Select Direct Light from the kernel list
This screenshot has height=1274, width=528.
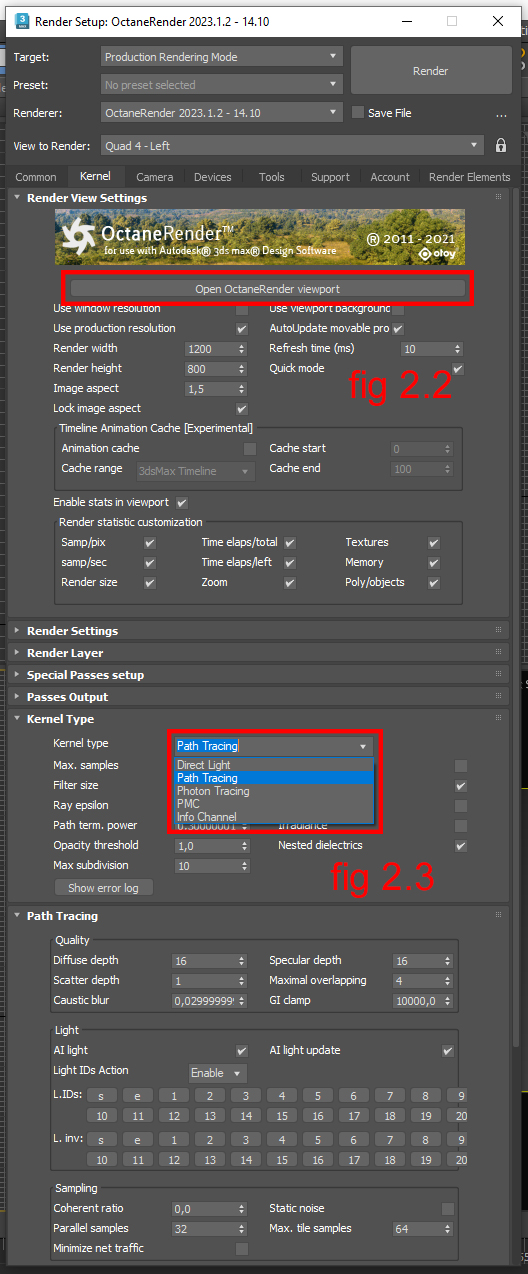point(273,765)
